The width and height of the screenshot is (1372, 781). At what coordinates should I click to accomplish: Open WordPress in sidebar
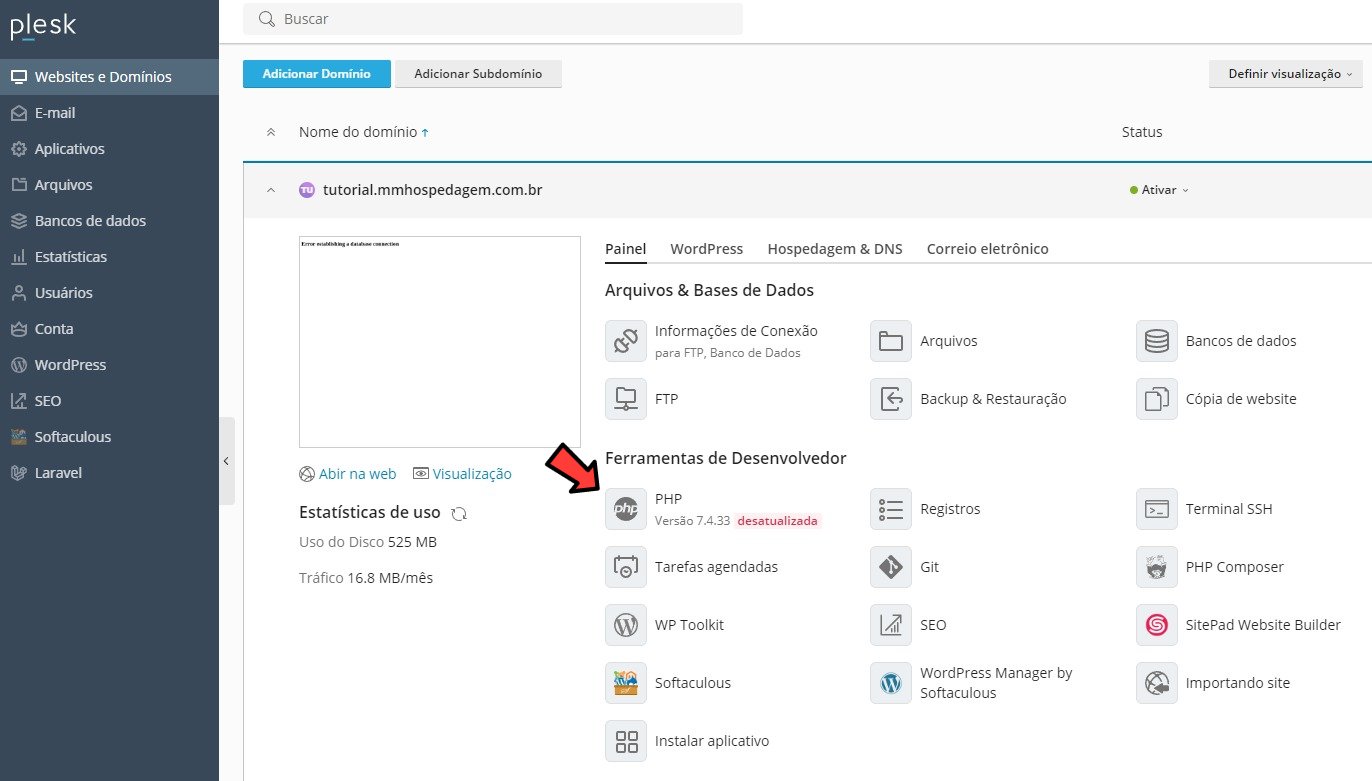[x=109, y=365]
